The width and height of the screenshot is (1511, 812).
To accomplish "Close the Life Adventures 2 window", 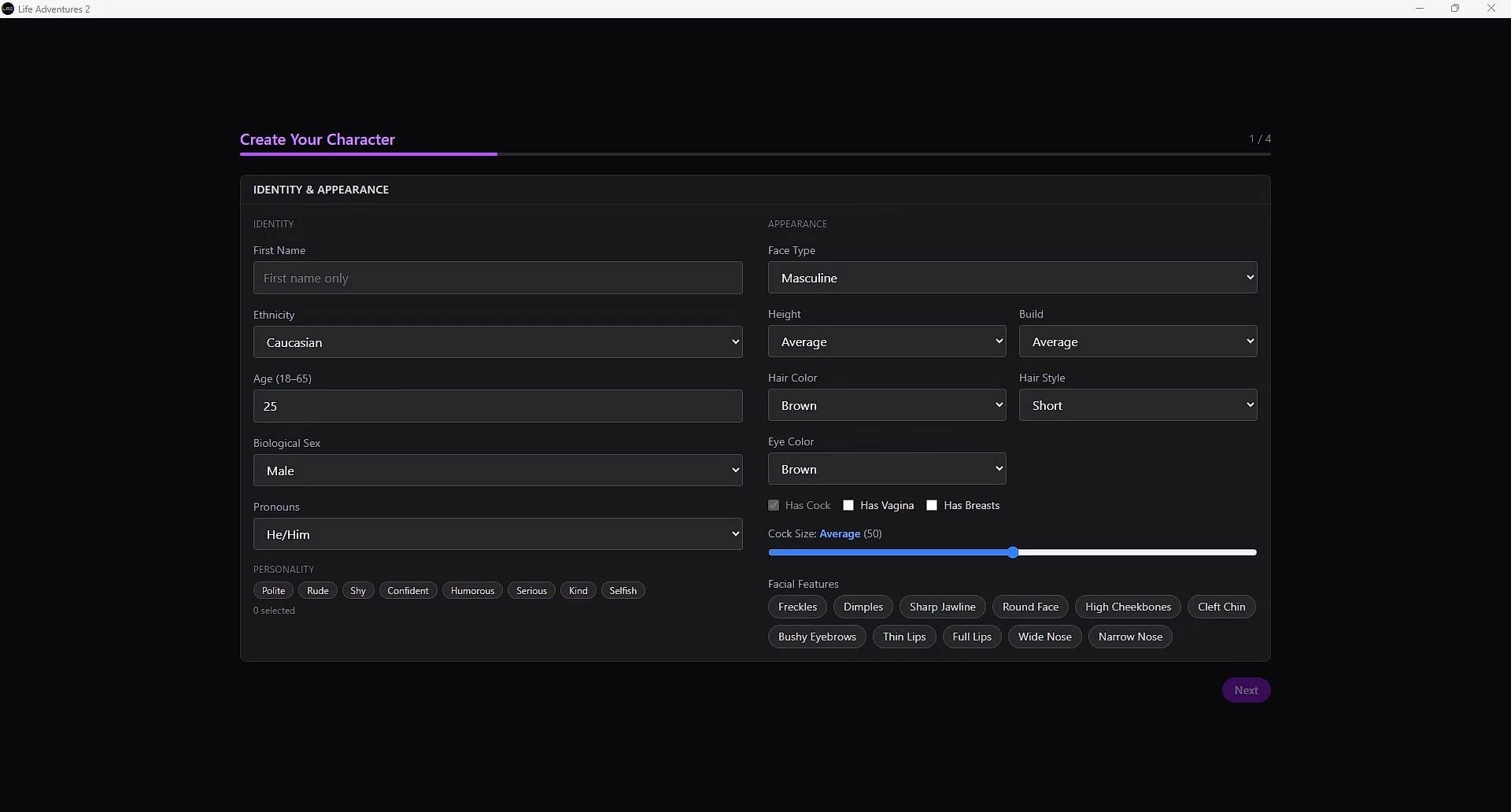I will (x=1491, y=9).
